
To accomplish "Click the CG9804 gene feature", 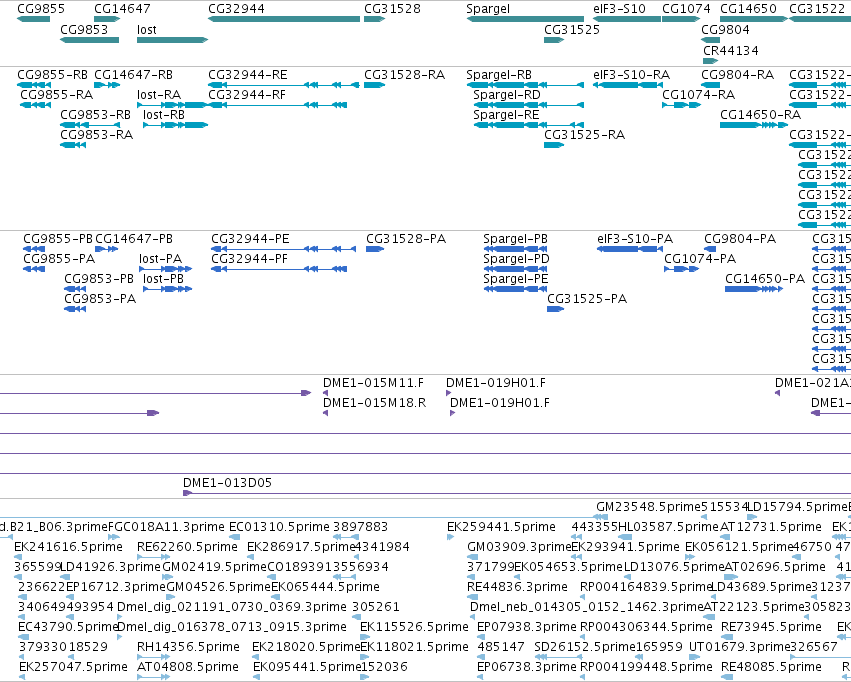I will [x=710, y=40].
